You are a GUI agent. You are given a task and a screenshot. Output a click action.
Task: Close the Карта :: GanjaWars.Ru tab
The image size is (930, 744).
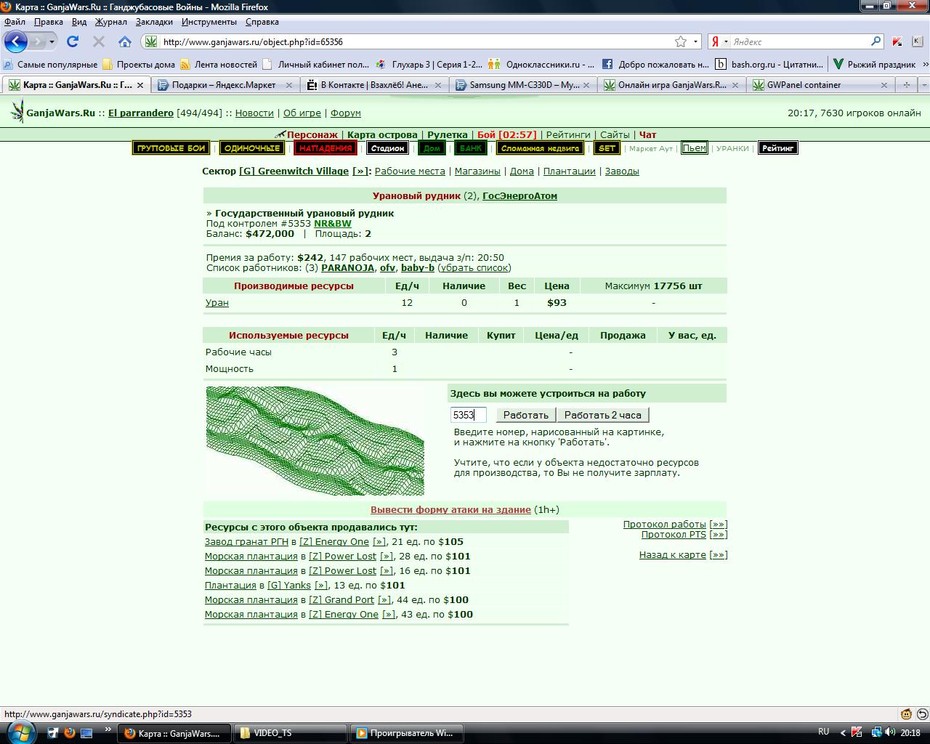point(140,85)
